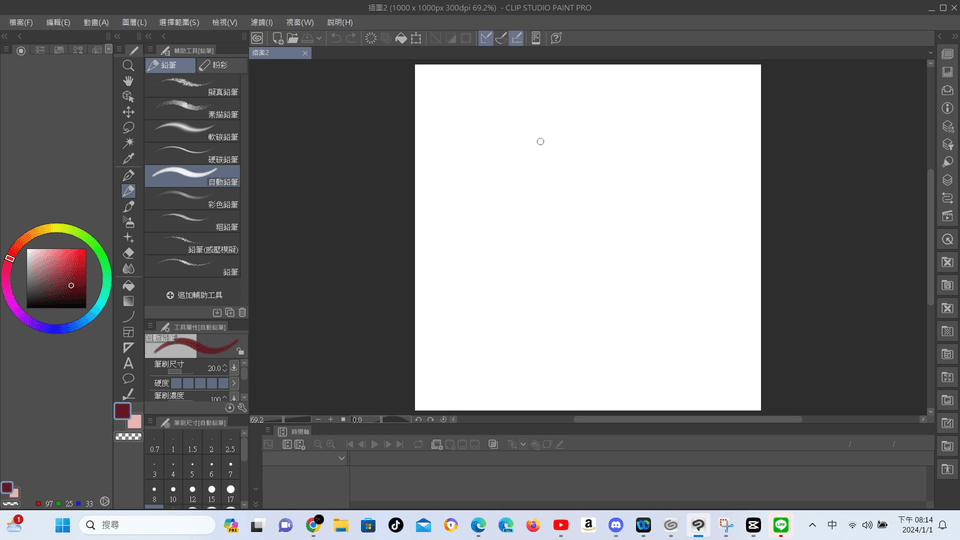Choose the 擬真鉛筆 sub tool
Screen dimensions: 960x540
[192, 86]
